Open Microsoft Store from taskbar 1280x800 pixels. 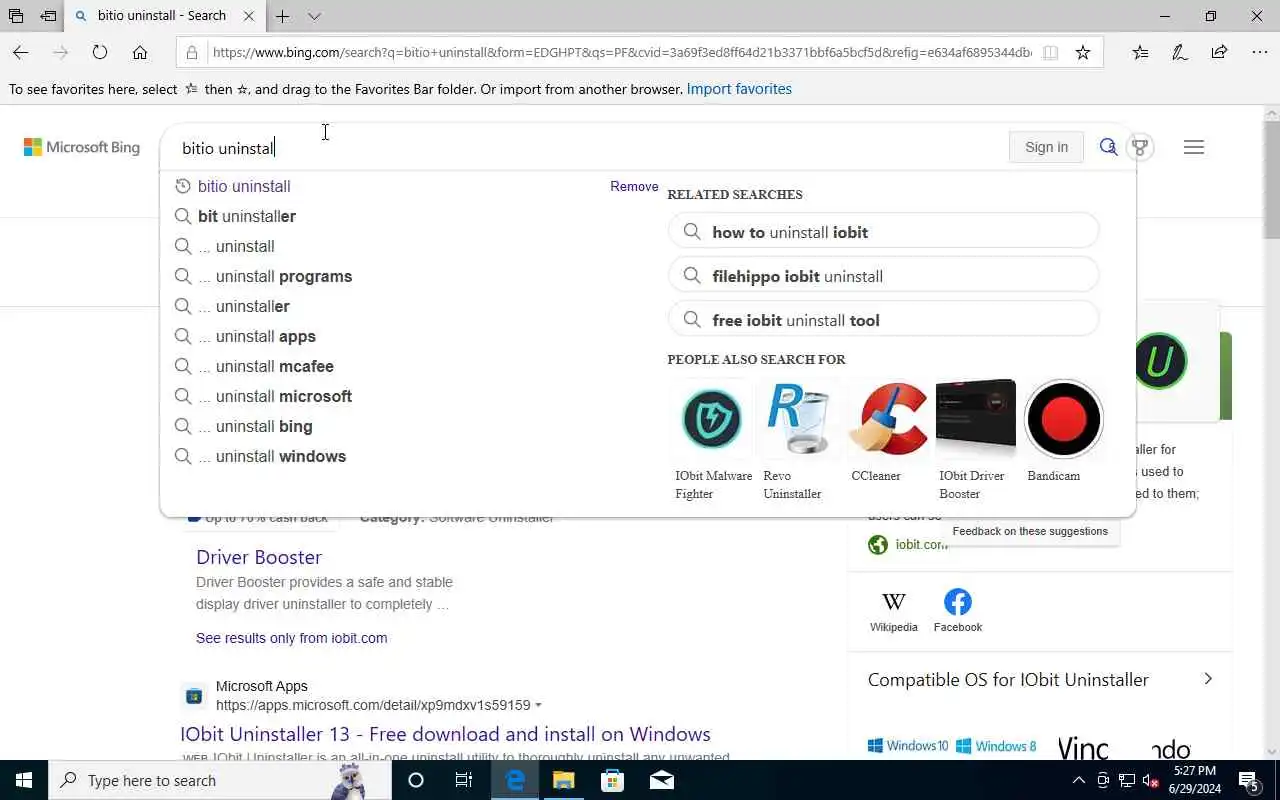pos(612,780)
